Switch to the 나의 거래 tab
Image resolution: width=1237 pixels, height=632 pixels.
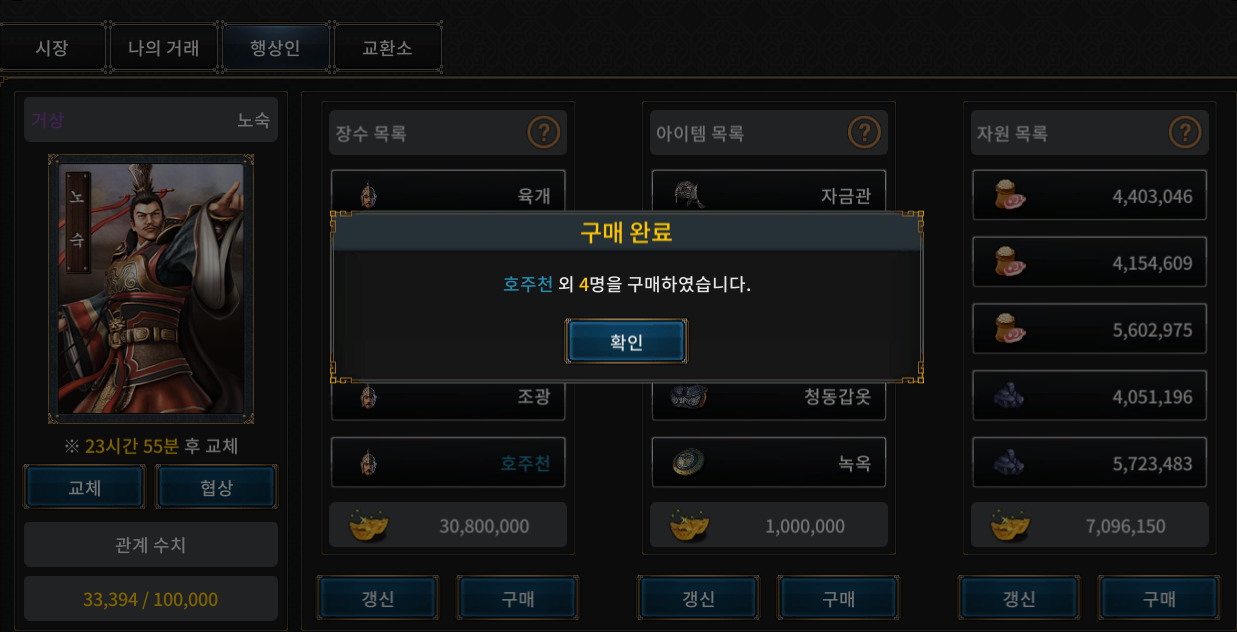[x=164, y=48]
